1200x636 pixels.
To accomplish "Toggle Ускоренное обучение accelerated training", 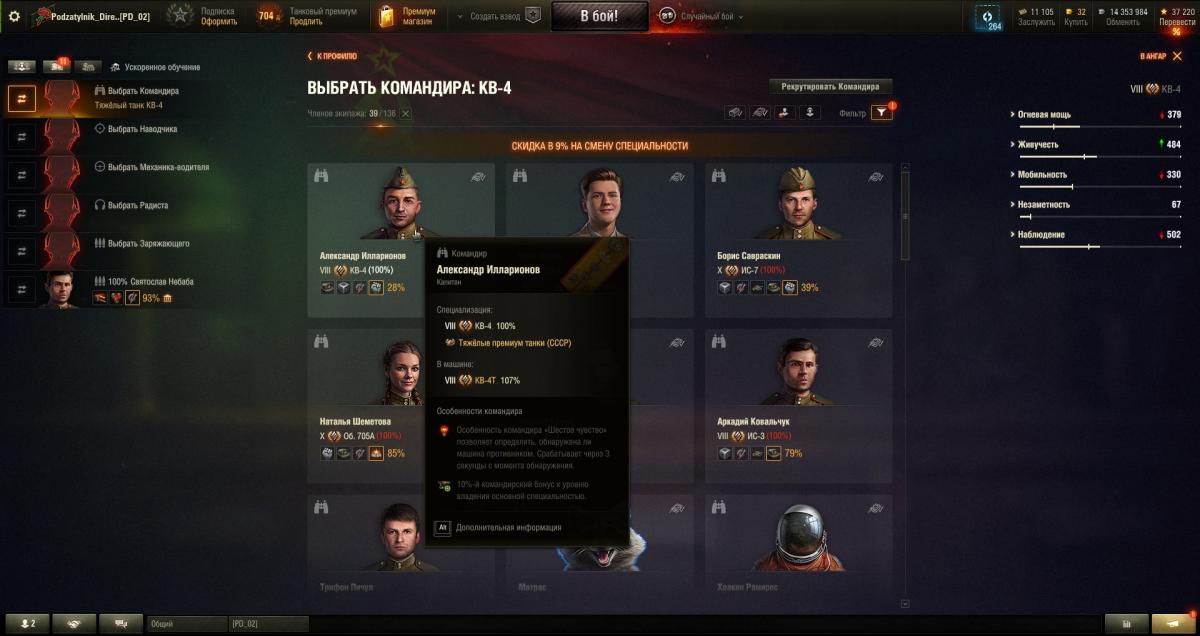I will (x=155, y=67).
